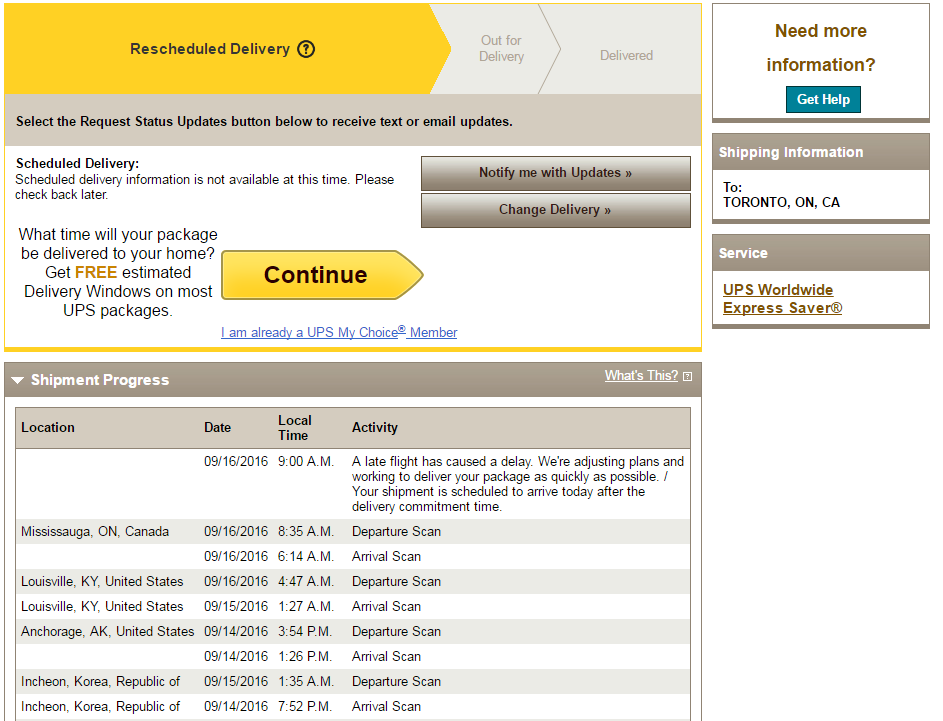Image resolution: width=943 pixels, height=721 pixels.
Task: Click the Get Help button
Action: (x=823, y=99)
